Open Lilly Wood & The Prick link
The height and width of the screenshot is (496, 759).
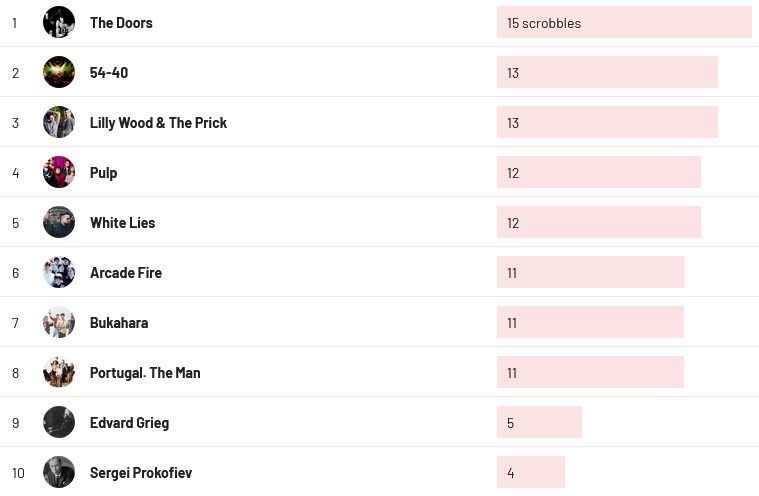click(x=158, y=123)
